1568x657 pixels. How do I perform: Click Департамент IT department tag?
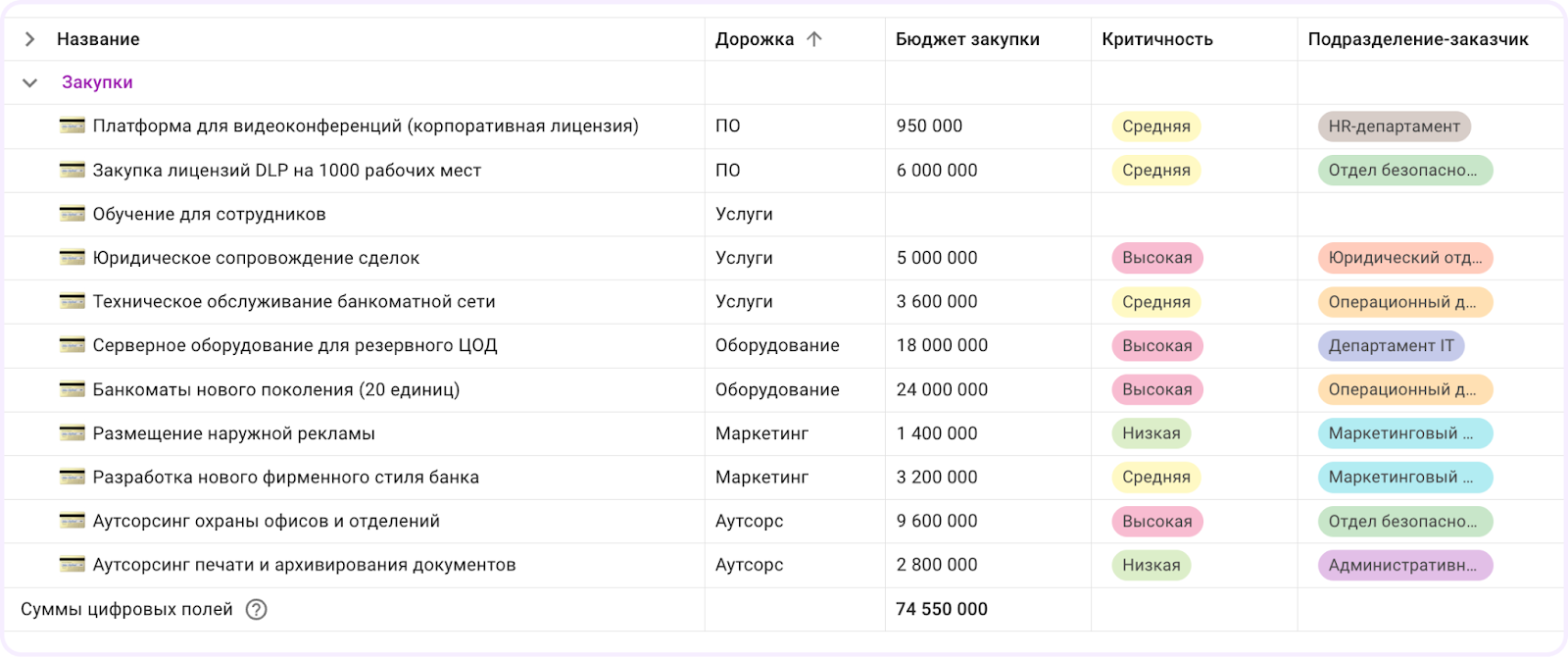(x=1391, y=345)
